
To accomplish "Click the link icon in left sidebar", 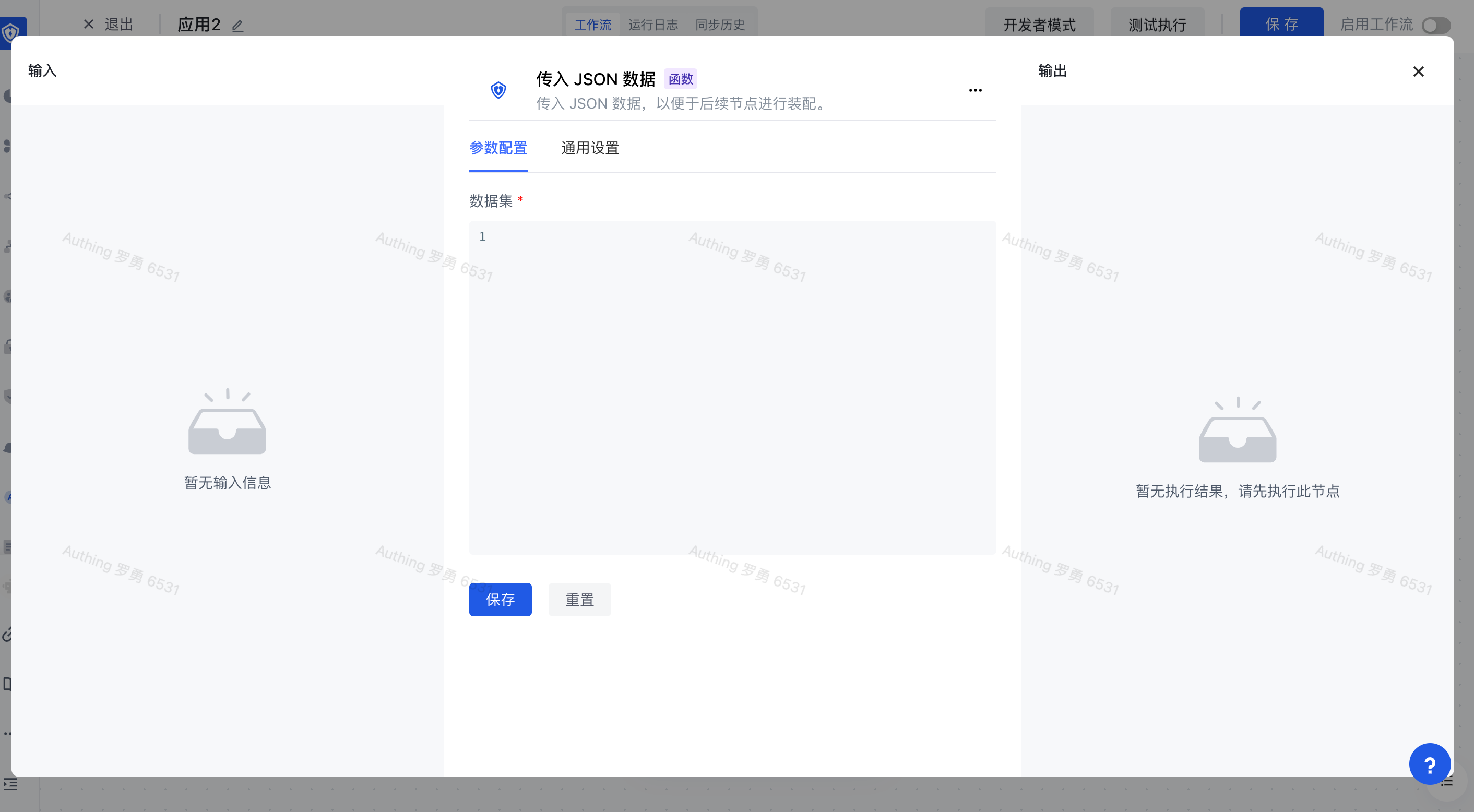I will [7, 634].
